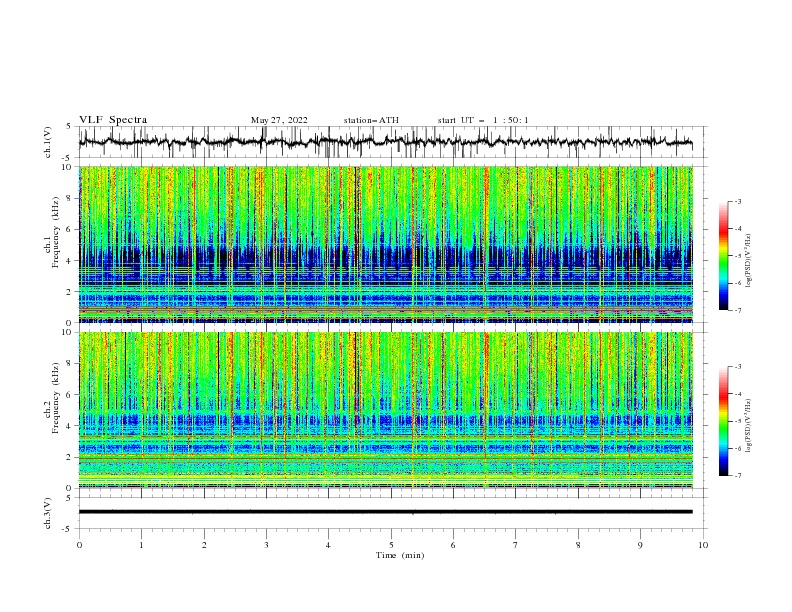Click the ch.3 flat voltage trace
The width and height of the screenshot is (792, 612).
point(385,512)
